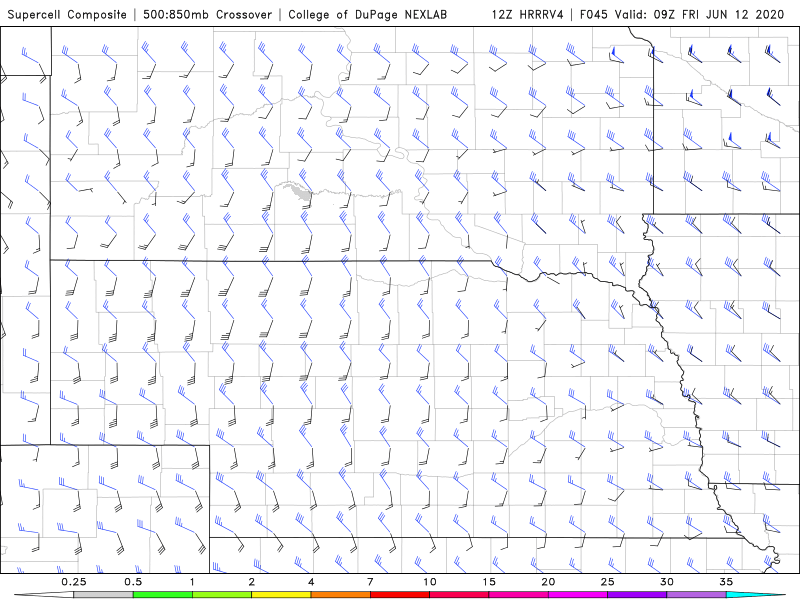Click the '0.5' legend value
This screenshot has width=800, height=600.
coord(133,582)
